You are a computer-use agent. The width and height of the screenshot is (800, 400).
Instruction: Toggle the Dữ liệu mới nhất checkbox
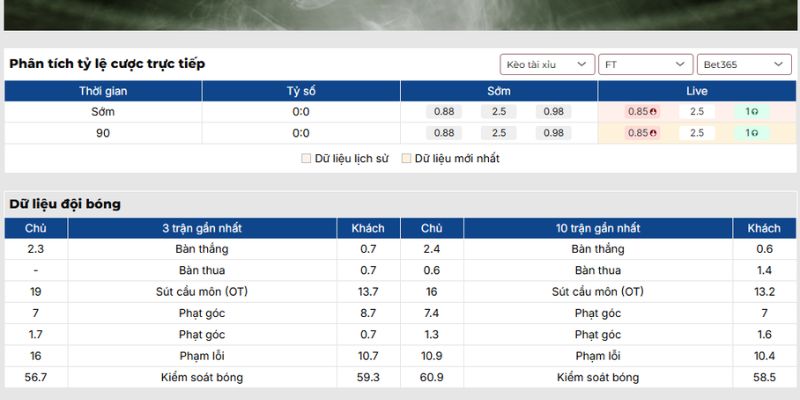click(x=406, y=158)
